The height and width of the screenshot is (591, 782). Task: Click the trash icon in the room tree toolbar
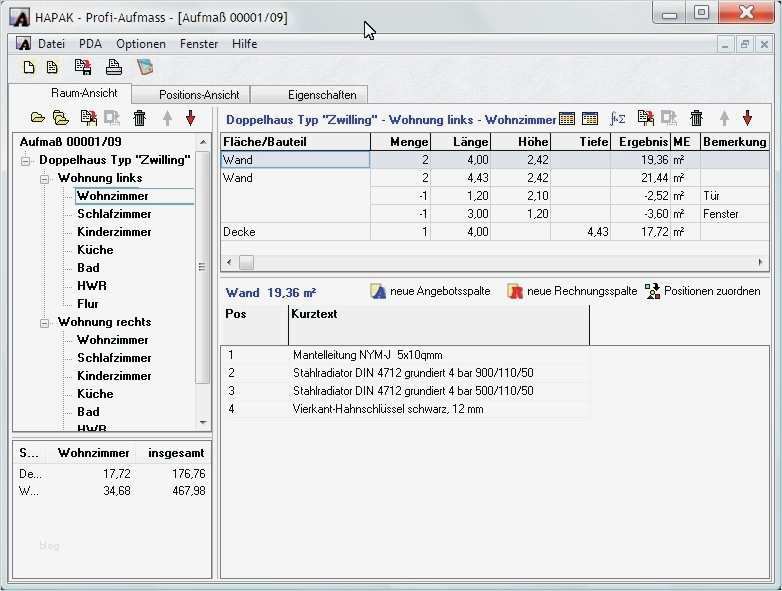pos(140,118)
